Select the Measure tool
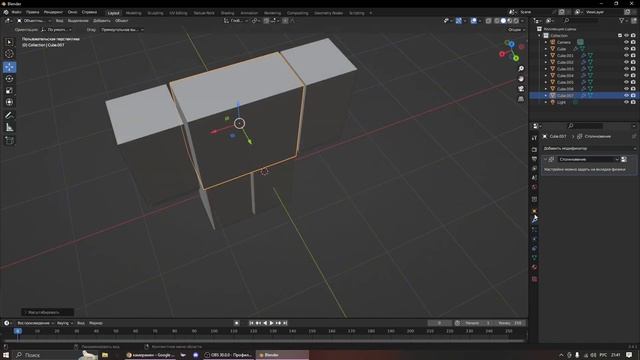This screenshot has width=640, height=360. 9,128
